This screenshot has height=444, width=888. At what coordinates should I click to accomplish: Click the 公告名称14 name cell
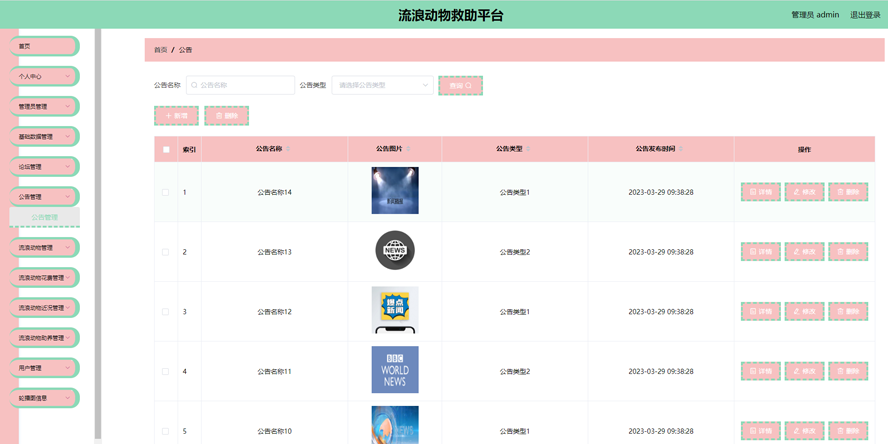[x=274, y=193]
